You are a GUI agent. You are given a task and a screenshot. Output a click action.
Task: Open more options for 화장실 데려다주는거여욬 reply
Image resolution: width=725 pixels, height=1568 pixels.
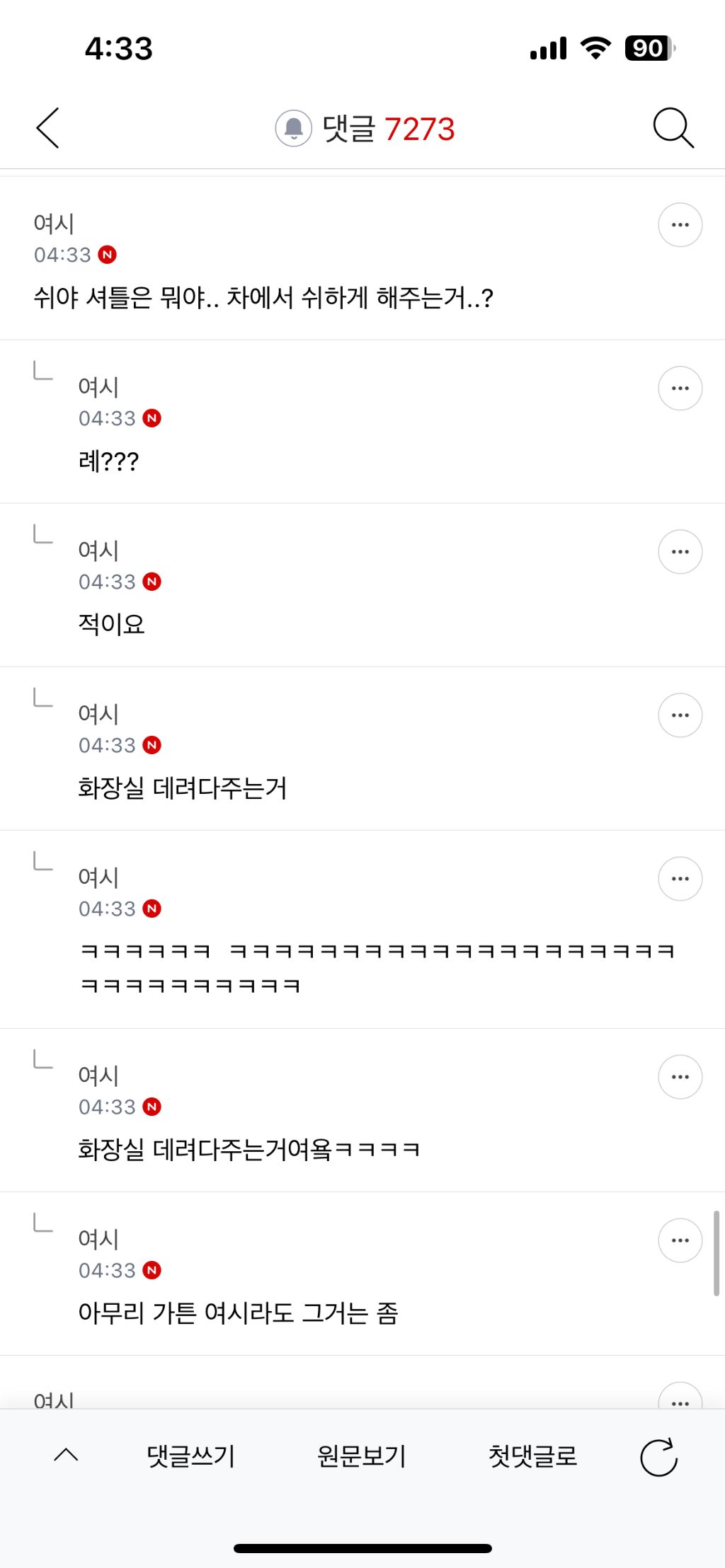click(680, 1077)
